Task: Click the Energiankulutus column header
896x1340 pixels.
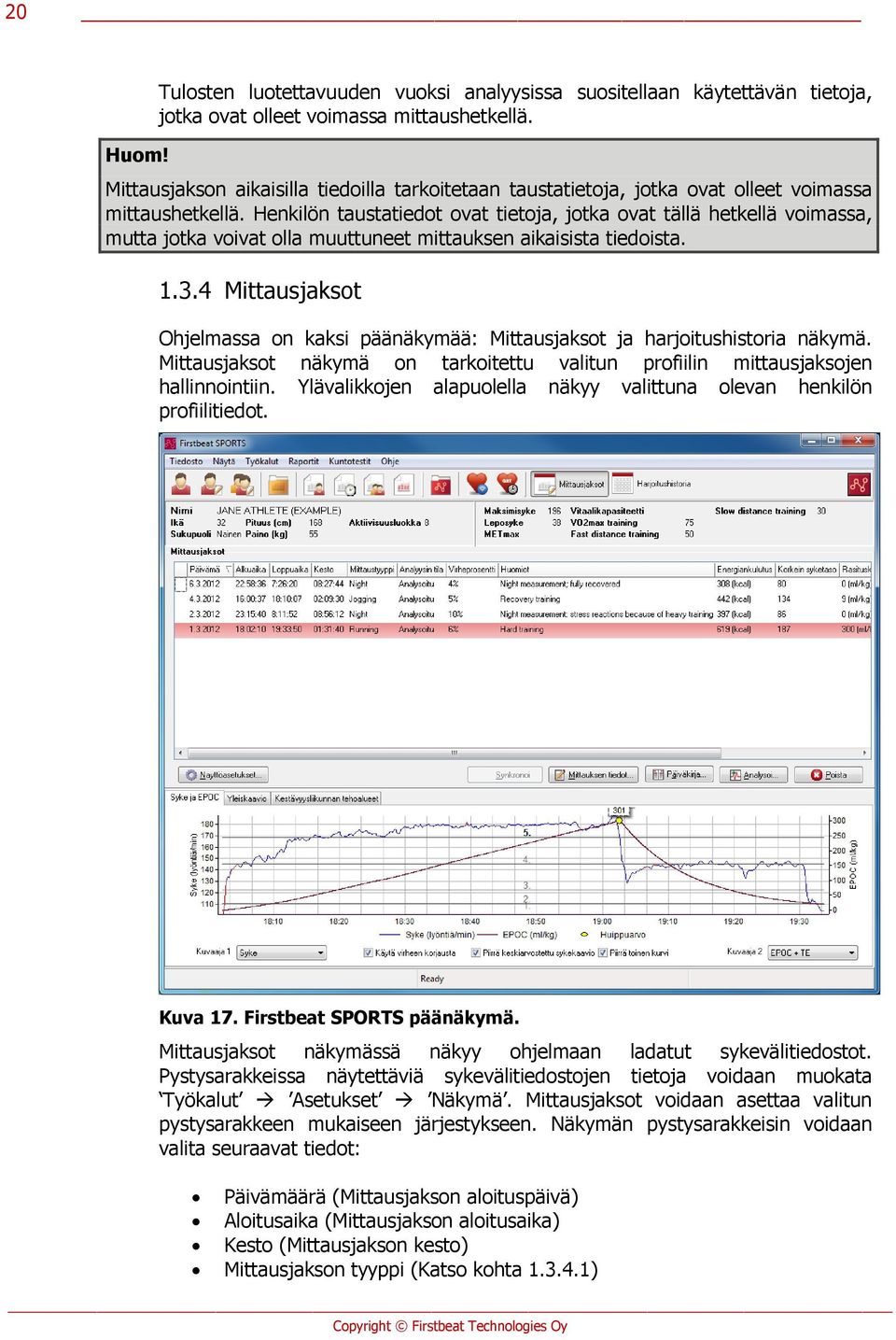Action: (x=745, y=569)
